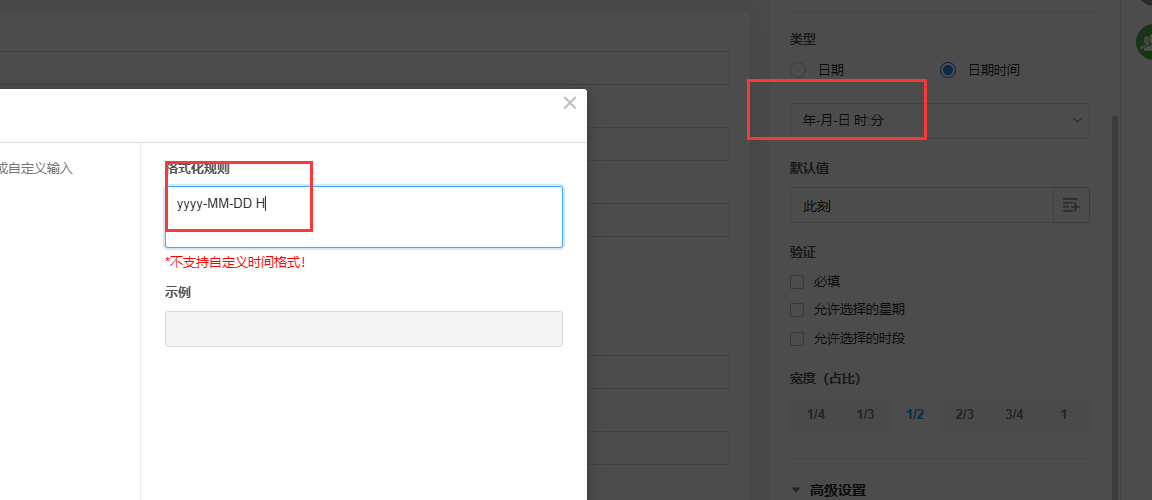Collapse the 高级设置 section
The width and height of the screenshot is (1152, 500).
coord(796,490)
